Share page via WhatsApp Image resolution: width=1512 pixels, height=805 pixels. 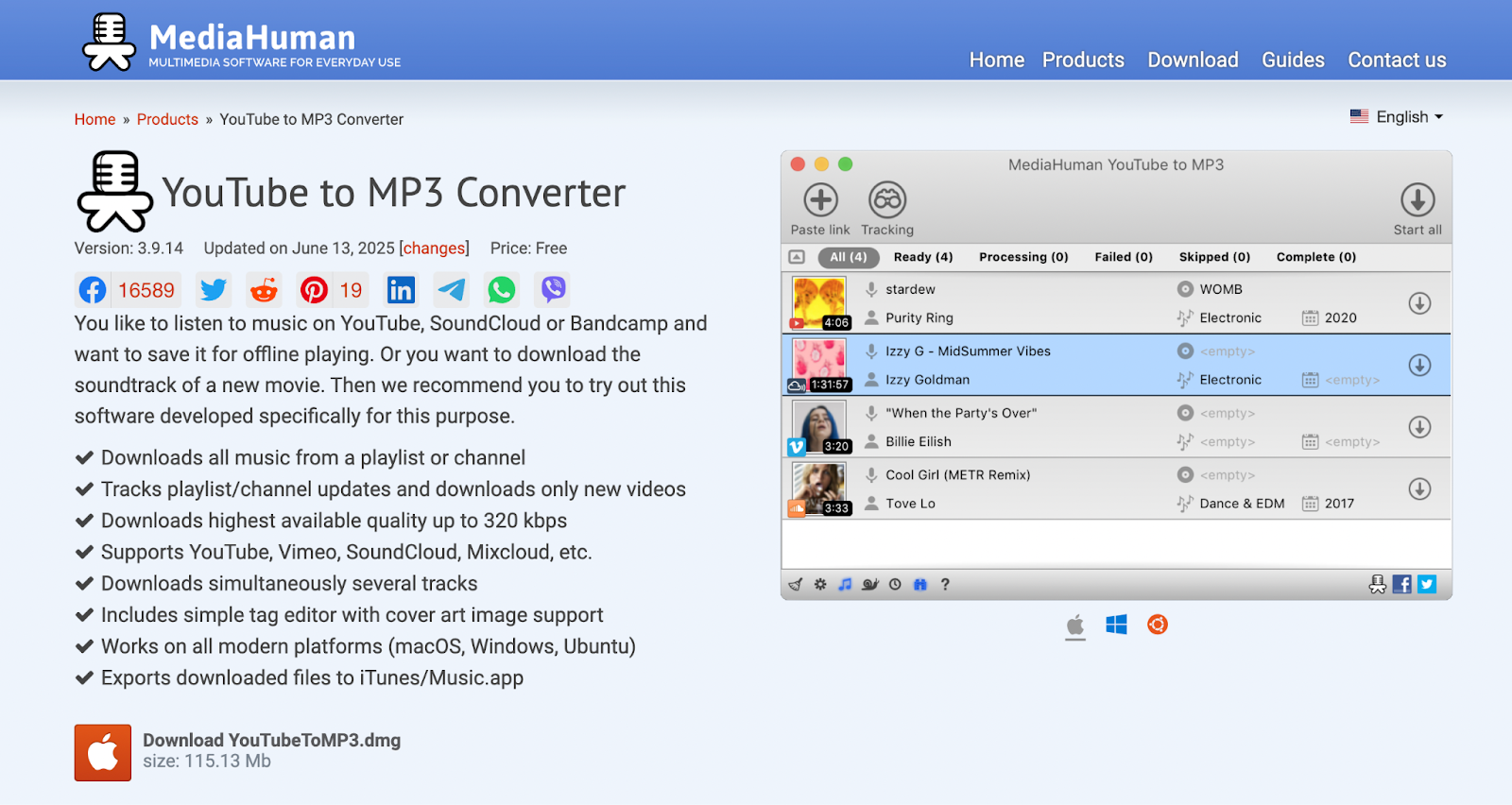coord(502,290)
